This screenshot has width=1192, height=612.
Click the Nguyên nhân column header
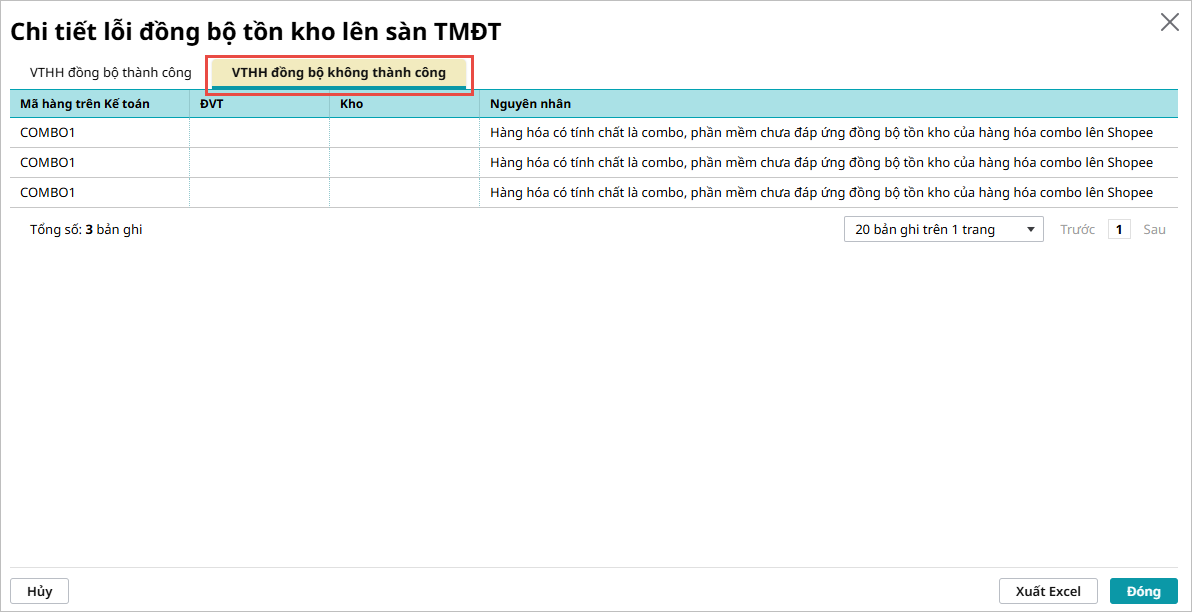(530, 104)
